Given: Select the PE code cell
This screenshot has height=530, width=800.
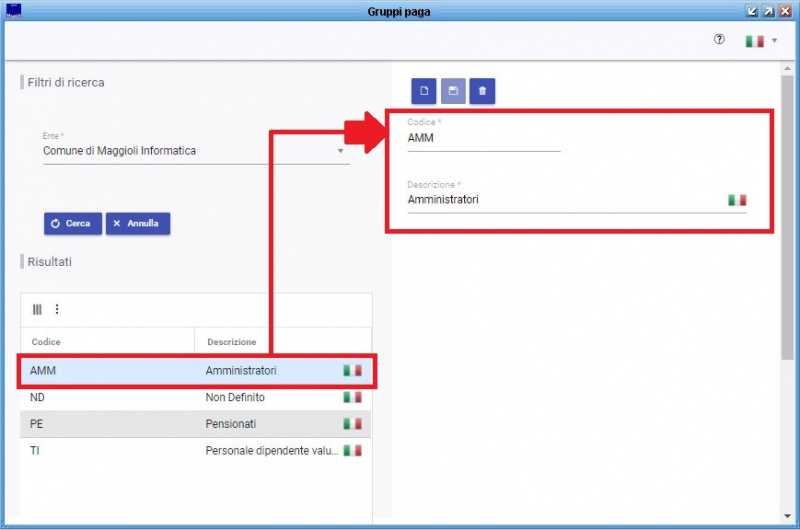Looking at the screenshot, I should (x=36, y=424).
